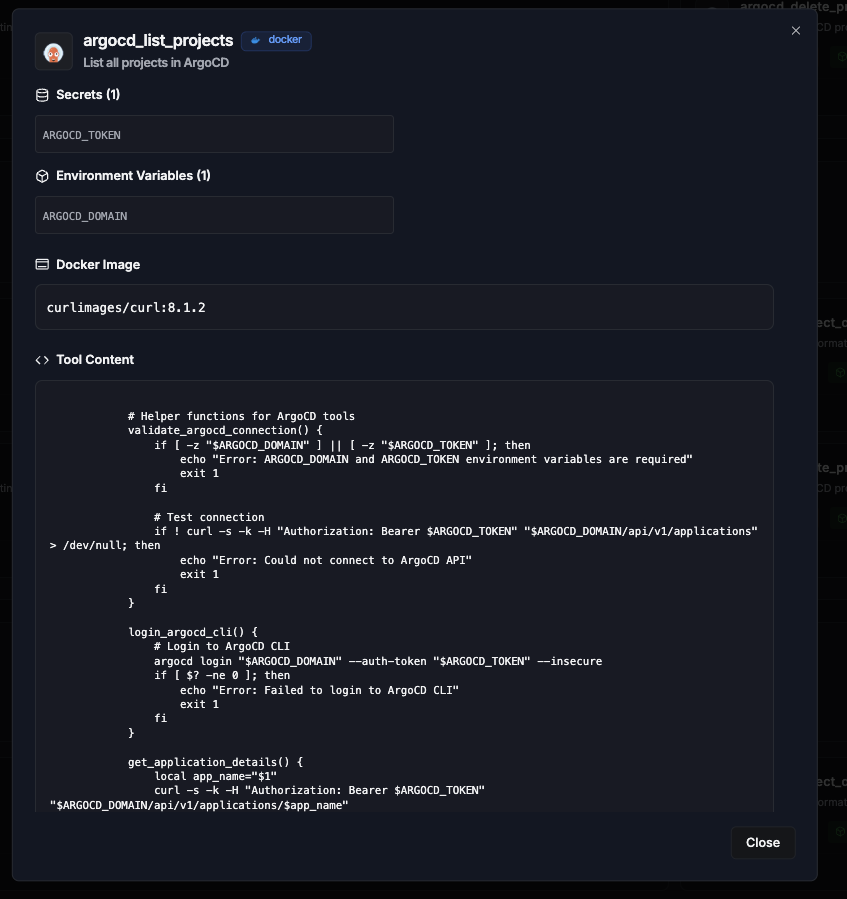
Task: Click the environment variables required error line
Action: (436, 459)
